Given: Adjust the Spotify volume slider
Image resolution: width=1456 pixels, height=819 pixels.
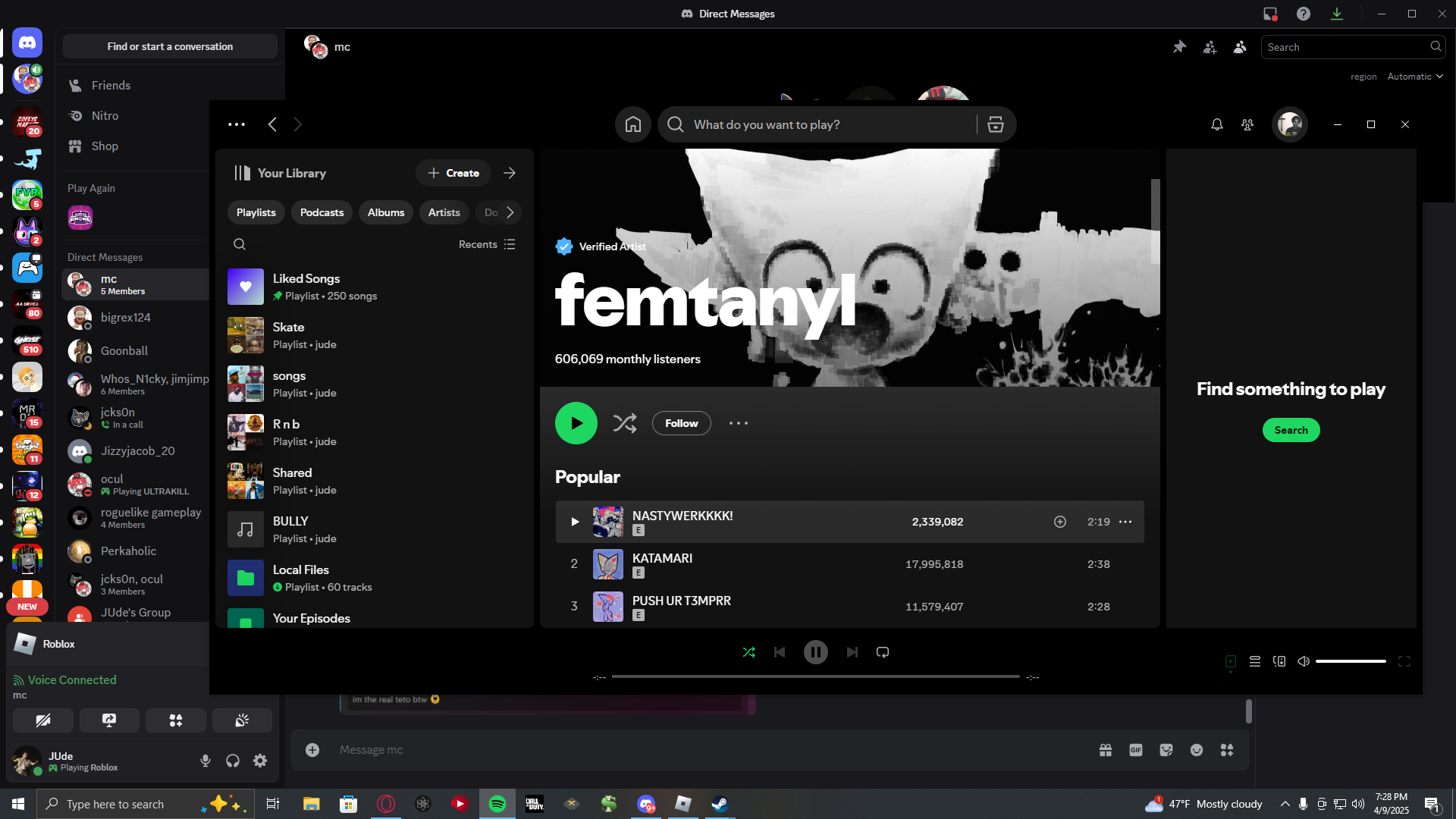Looking at the screenshot, I should click(x=1351, y=661).
